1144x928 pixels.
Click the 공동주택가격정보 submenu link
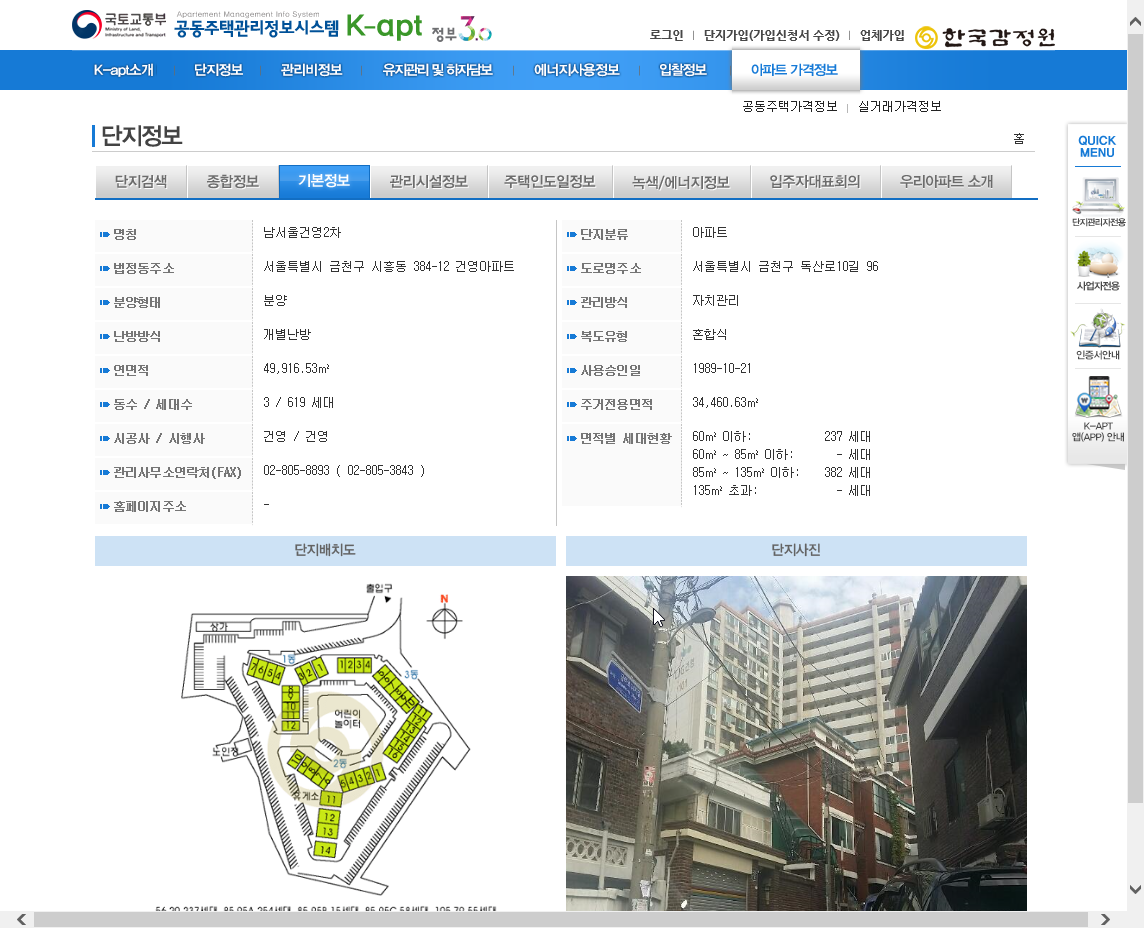click(x=789, y=106)
